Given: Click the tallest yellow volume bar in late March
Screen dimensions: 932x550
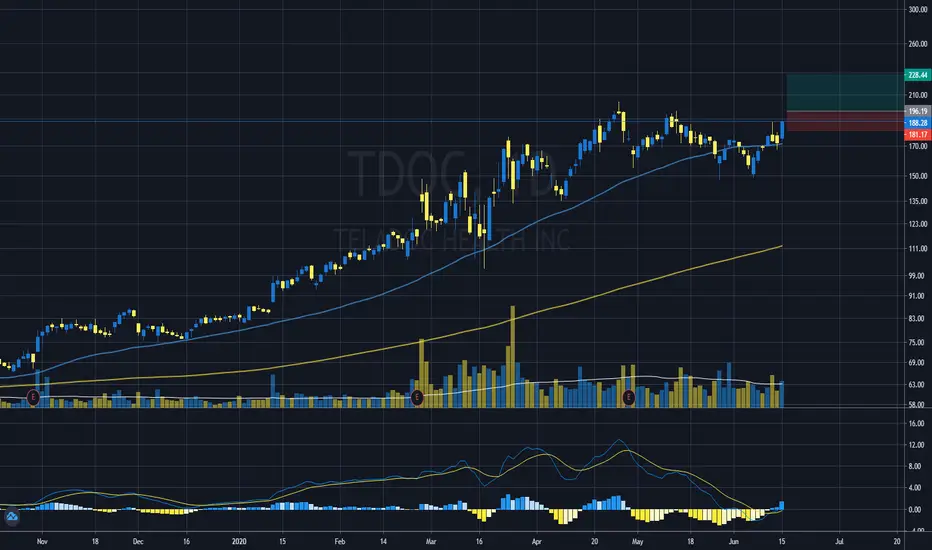Looking at the screenshot, I should 512,357.
